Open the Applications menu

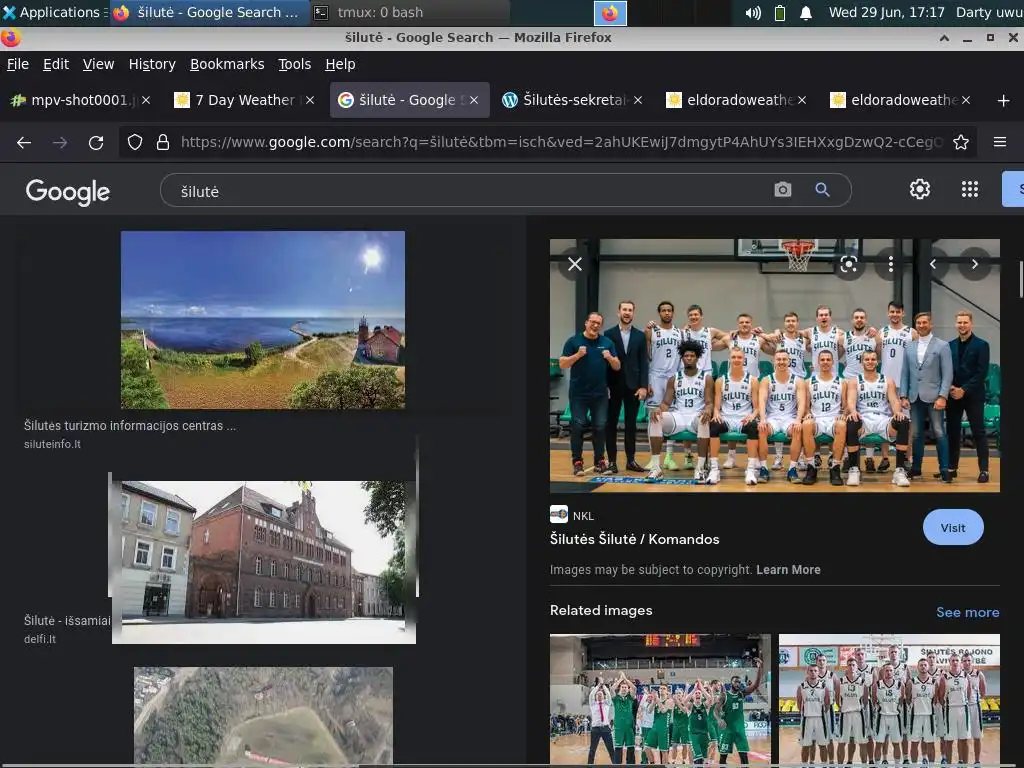pos(54,12)
